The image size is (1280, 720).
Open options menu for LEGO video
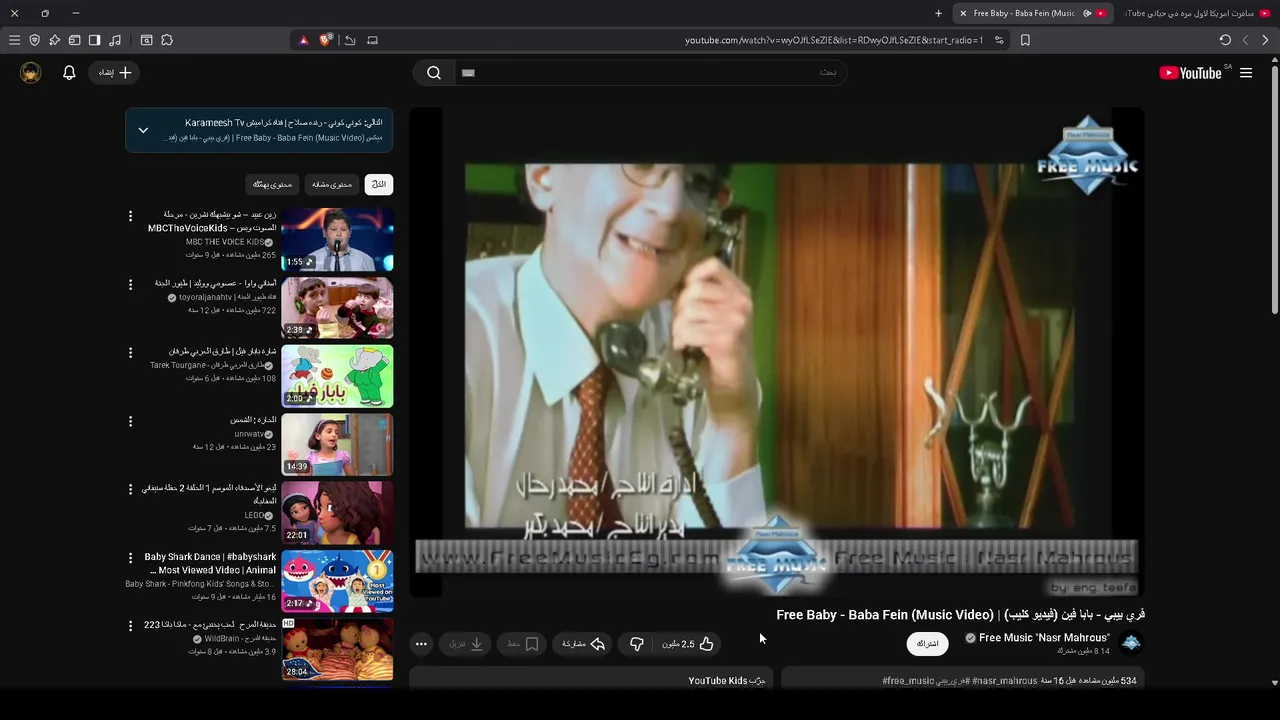click(130, 490)
